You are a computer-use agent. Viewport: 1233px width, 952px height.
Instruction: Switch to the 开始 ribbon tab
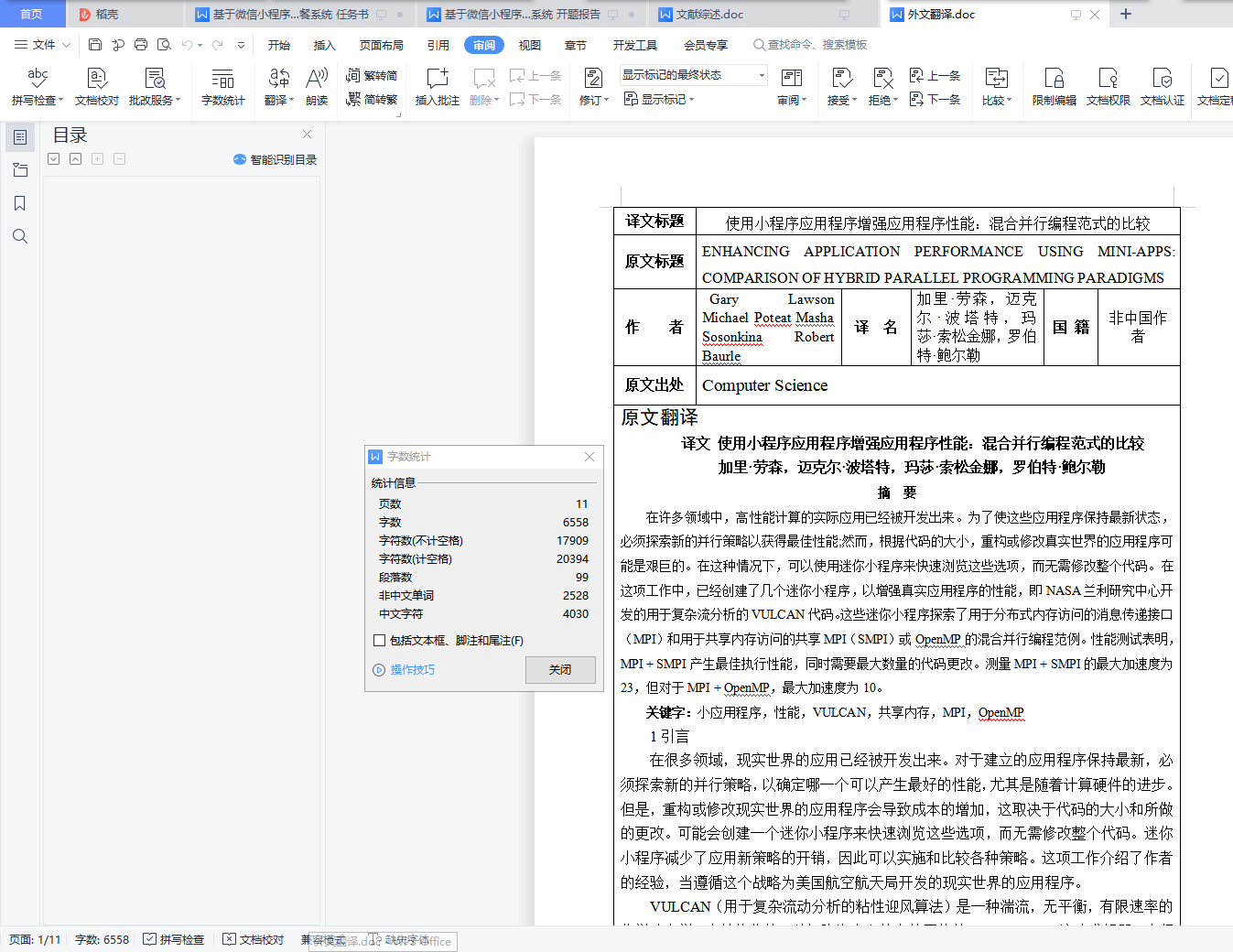click(x=279, y=45)
